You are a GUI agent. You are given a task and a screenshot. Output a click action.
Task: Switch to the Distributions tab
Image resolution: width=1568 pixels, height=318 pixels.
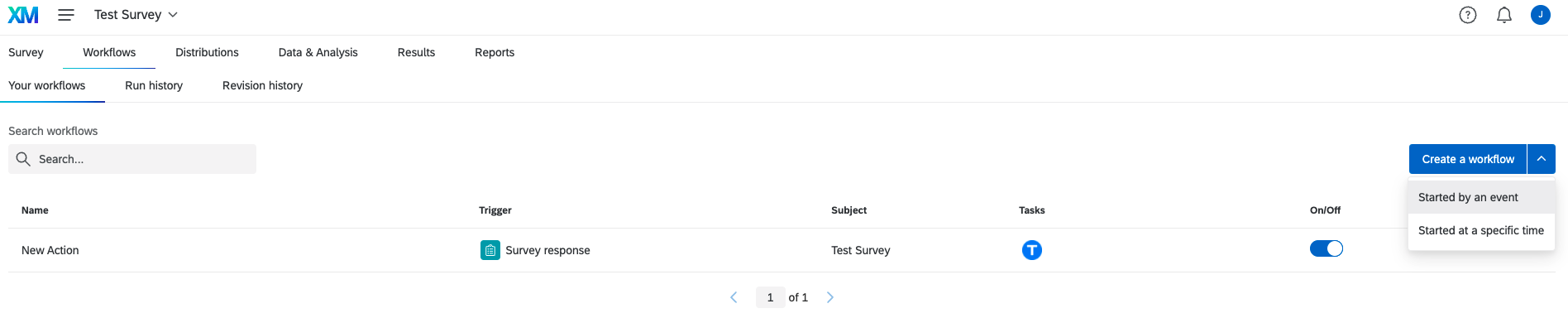click(207, 52)
